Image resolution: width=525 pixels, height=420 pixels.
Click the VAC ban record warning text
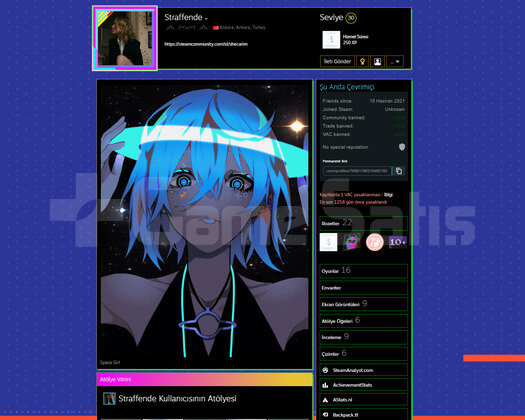(x=350, y=195)
